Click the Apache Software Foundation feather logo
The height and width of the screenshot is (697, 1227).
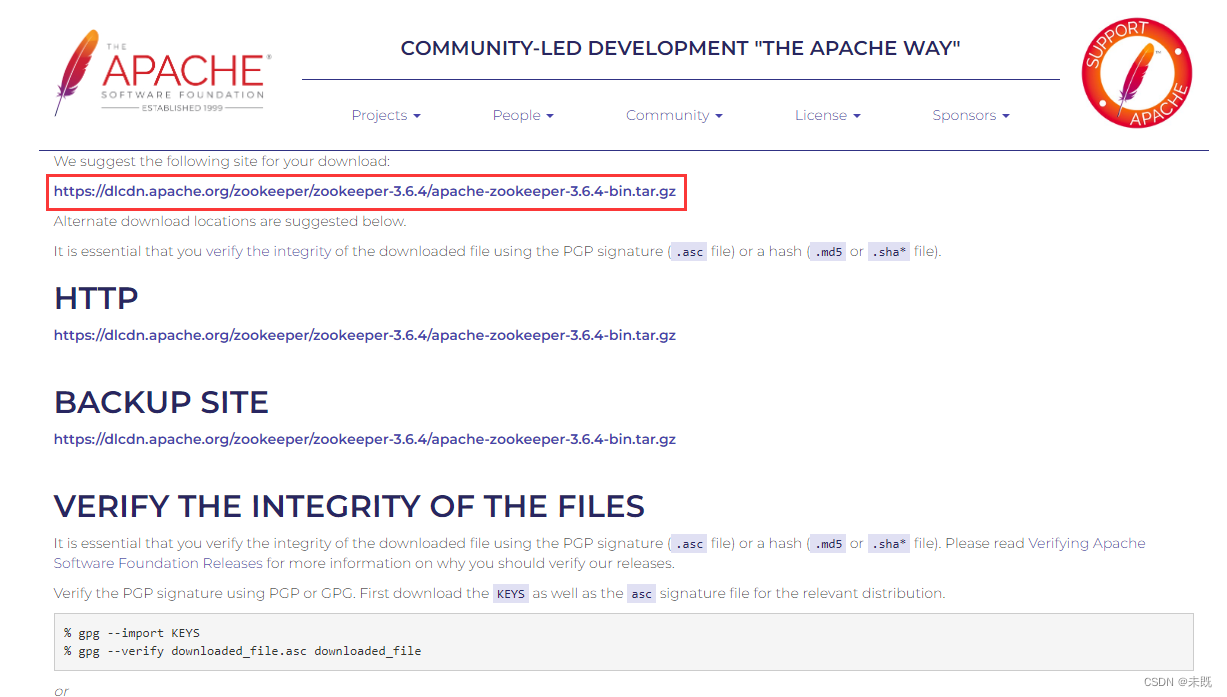[x=161, y=72]
